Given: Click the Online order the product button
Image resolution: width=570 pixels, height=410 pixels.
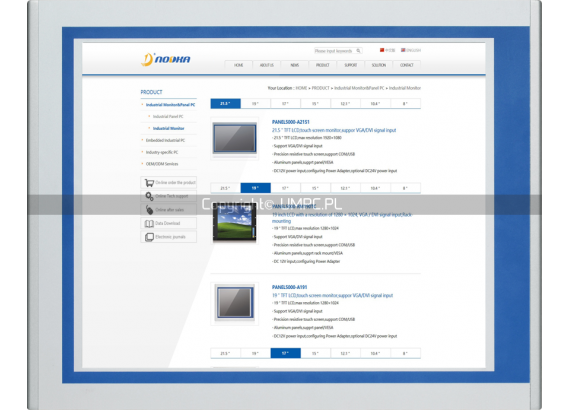Looking at the screenshot, I should pos(169,182).
